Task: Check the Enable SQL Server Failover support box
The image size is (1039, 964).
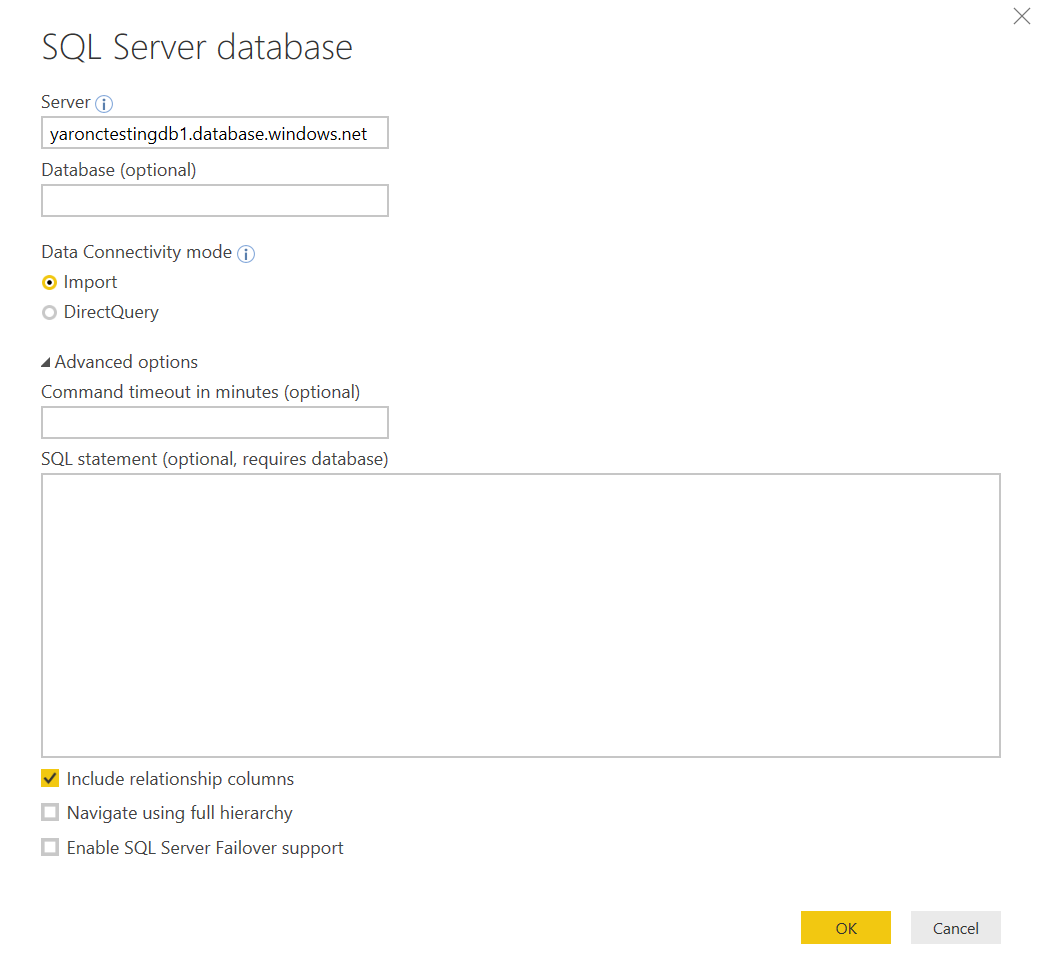Action: pos(50,848)
